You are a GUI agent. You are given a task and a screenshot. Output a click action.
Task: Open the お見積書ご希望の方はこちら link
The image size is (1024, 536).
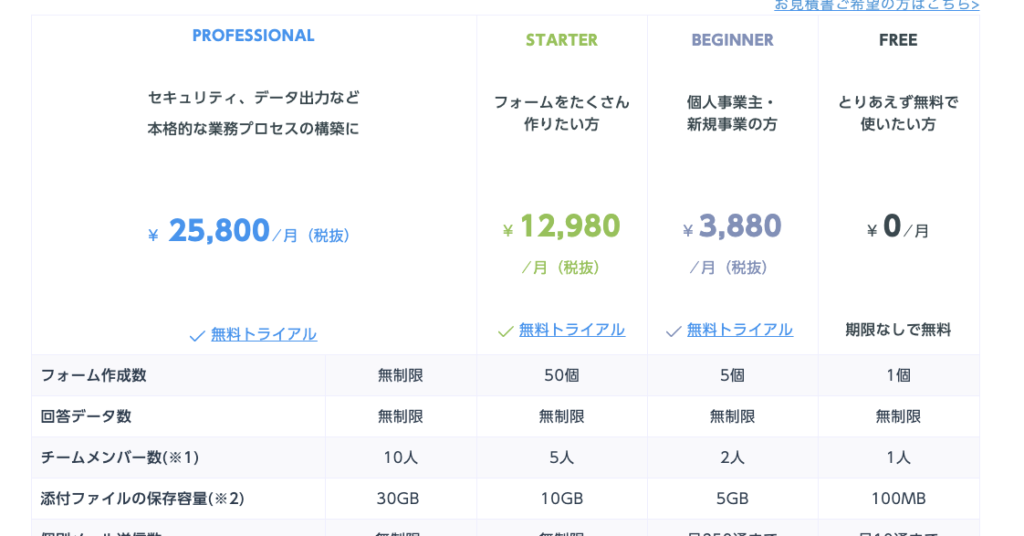(876, 5)
